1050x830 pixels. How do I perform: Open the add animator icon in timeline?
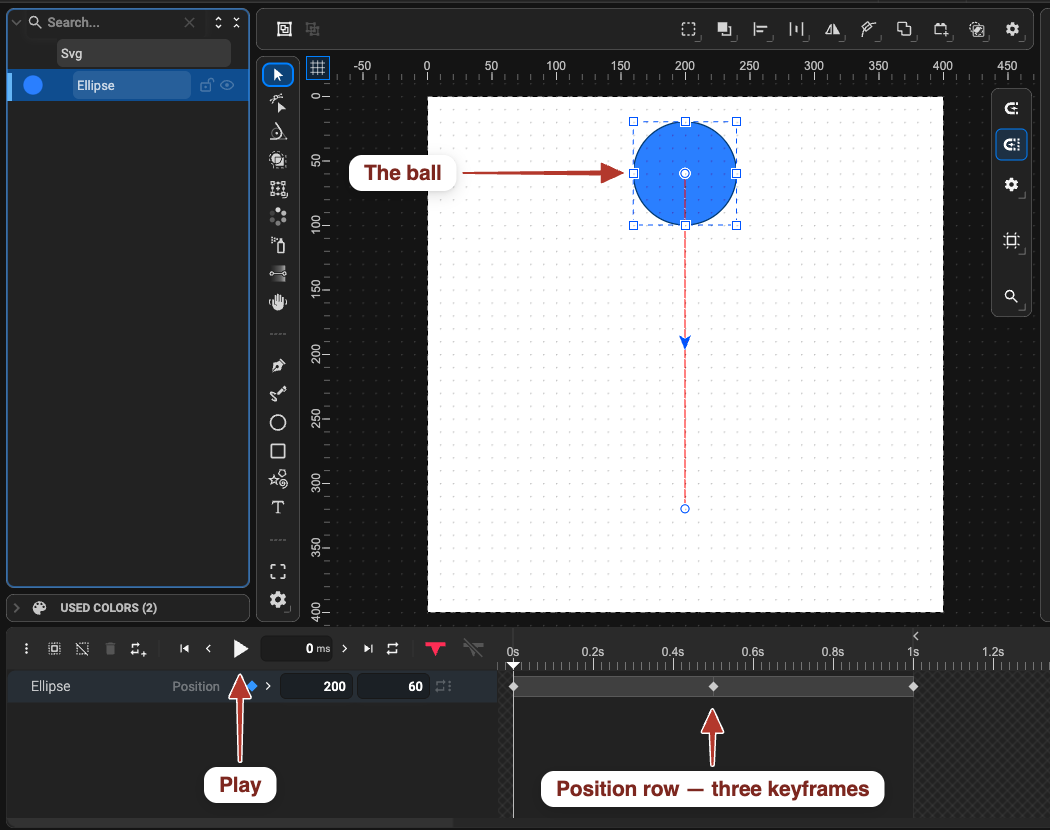138,648
